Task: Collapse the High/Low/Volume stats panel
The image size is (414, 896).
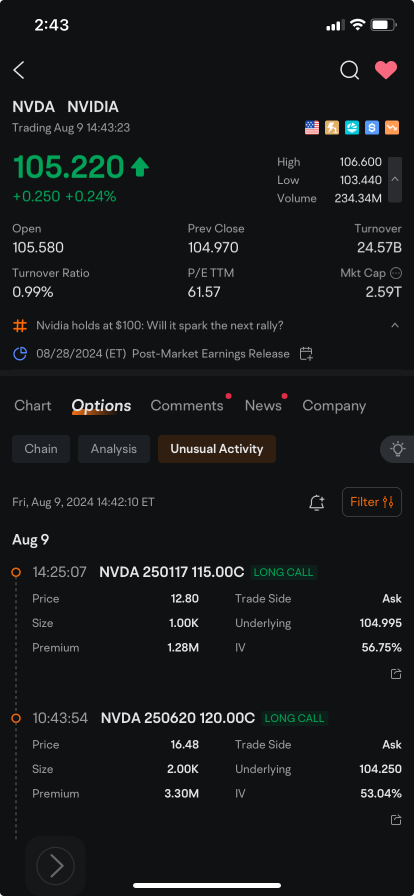Action: pos(395,179)
